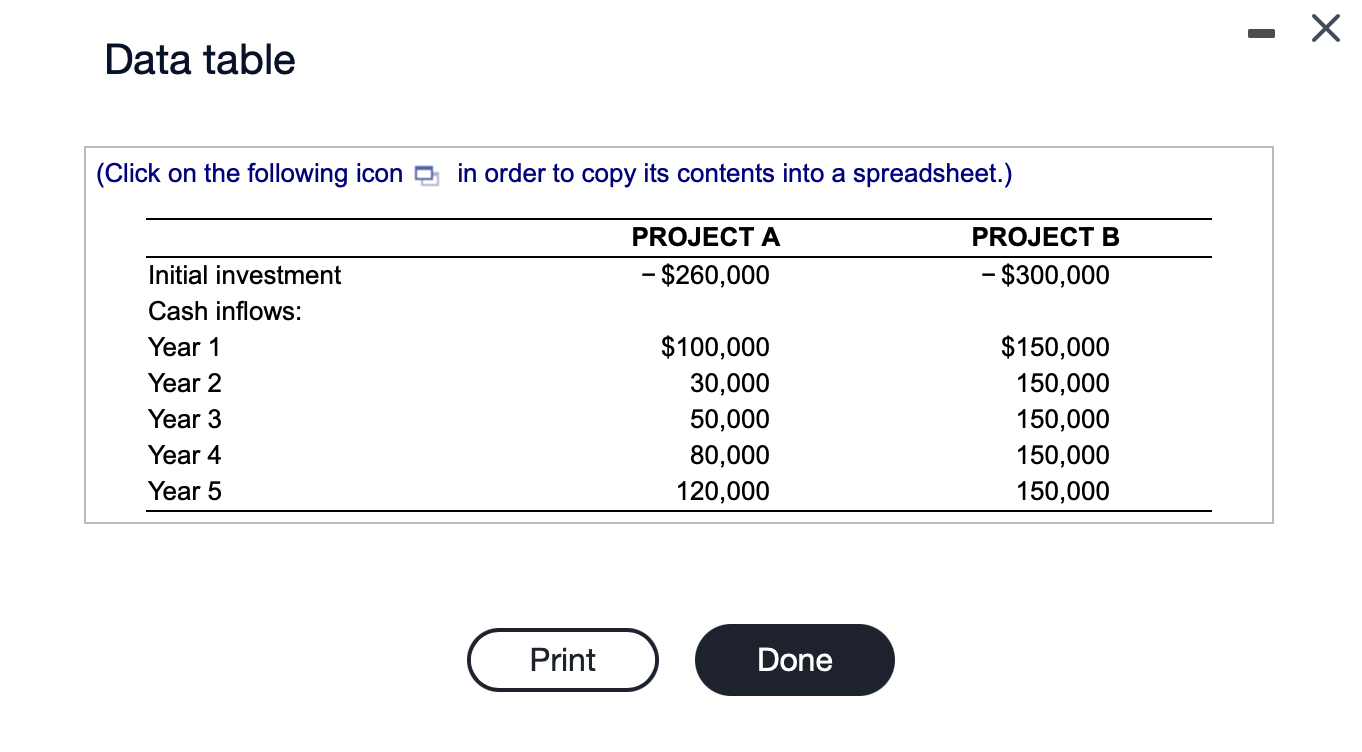This screenshot has height=752, width=1362.
Task: Click the Print button
Action: click(563, 660)
